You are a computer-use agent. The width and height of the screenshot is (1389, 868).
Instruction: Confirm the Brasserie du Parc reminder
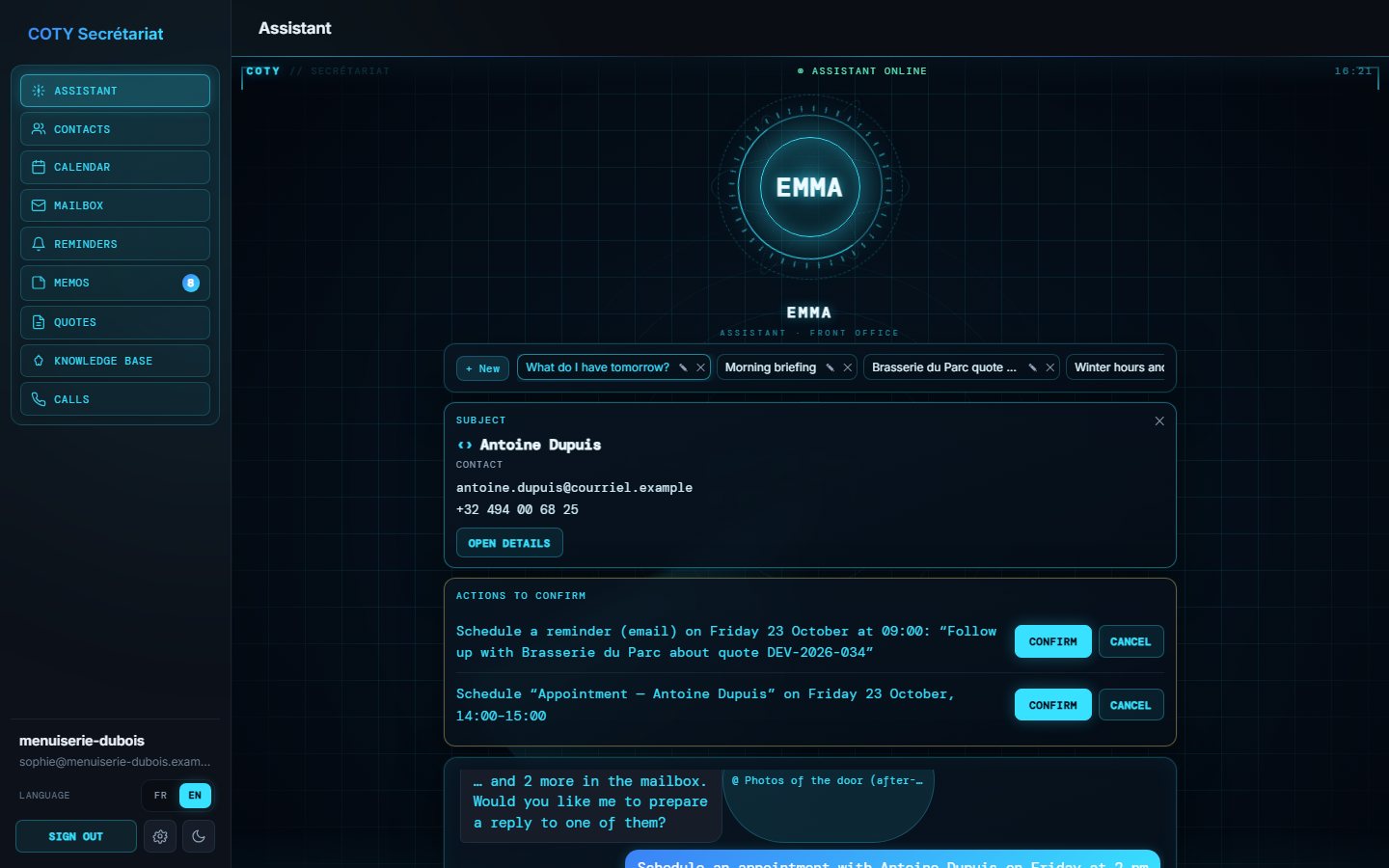point(1052,641)
